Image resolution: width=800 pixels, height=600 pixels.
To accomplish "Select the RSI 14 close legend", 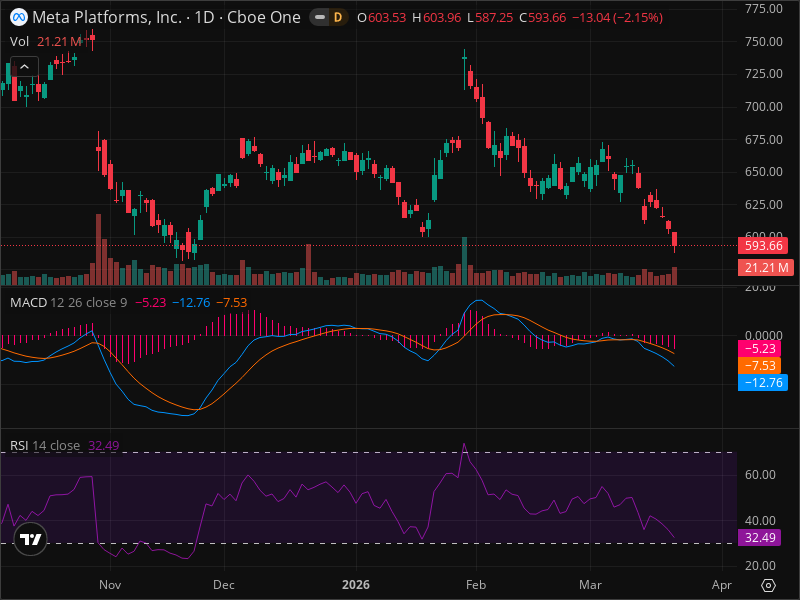I will click(45, 445).
